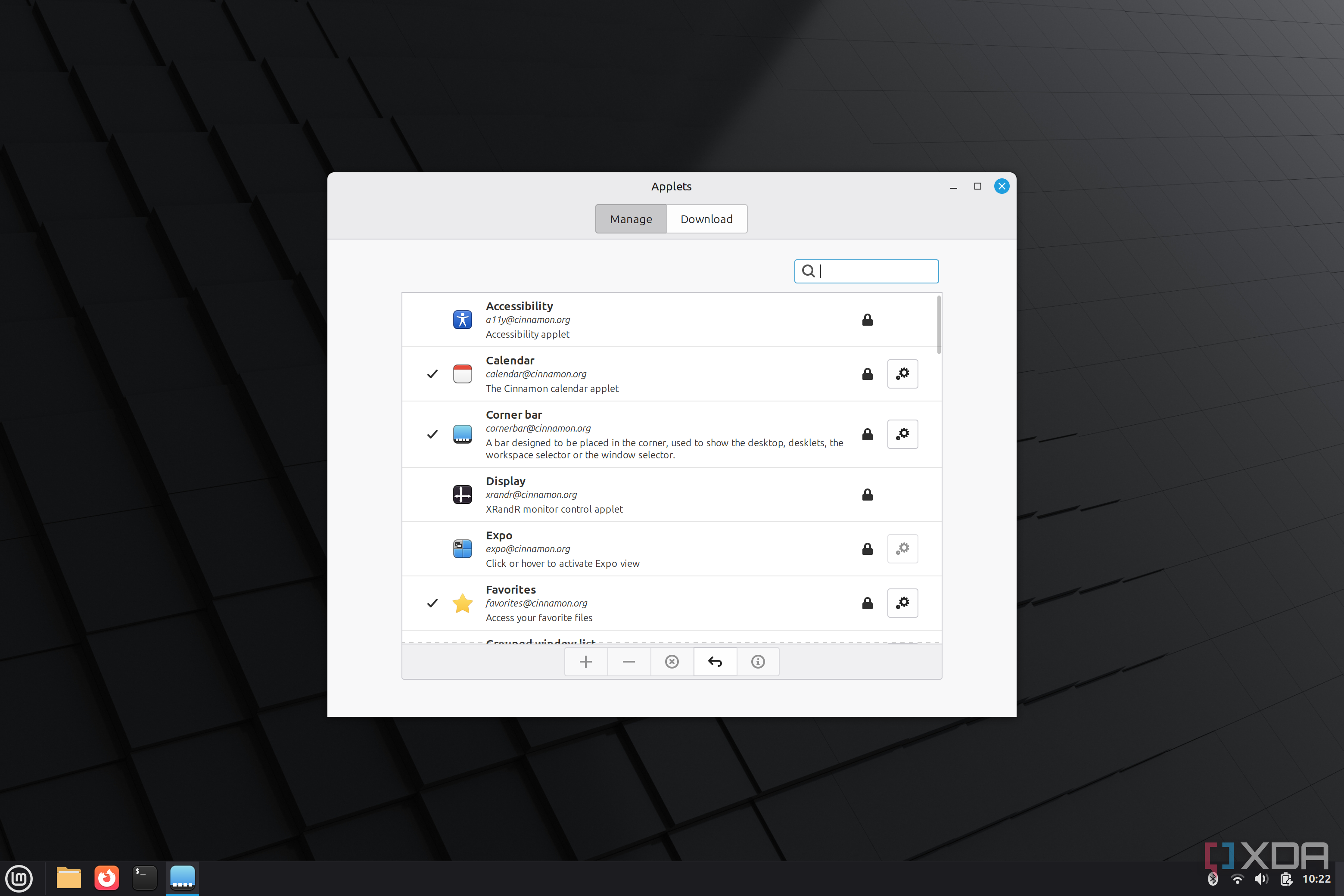Click the Calendar applet icon
This screenshot has height=896, width=1344.
(x=462, y=374)
